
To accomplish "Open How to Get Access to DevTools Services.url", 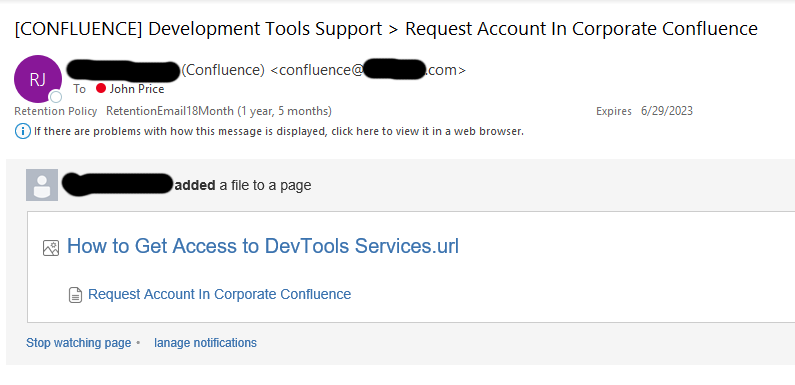I will pos(263,246).
